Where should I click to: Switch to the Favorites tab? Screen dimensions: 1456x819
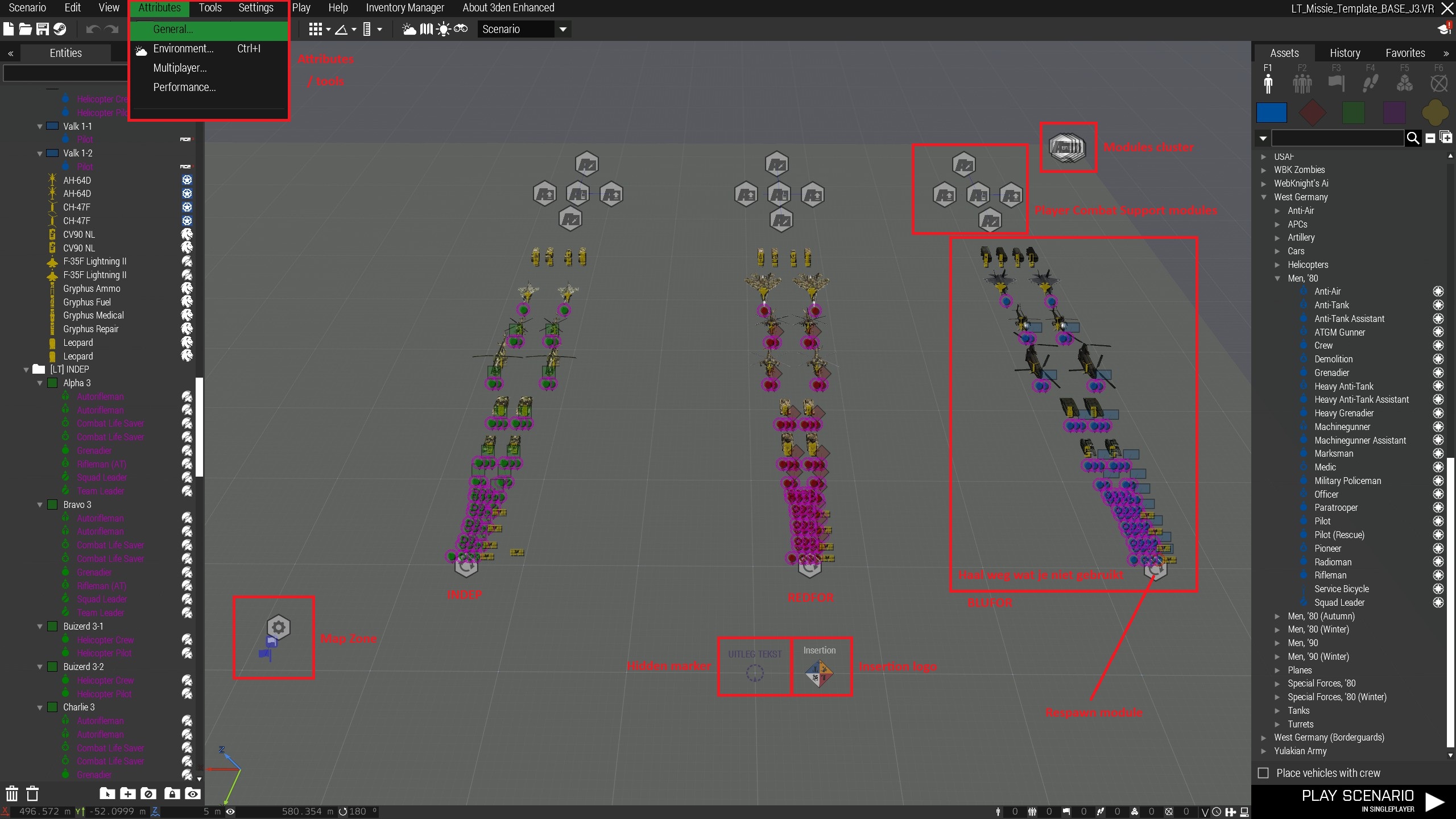tap(1405, 53)
